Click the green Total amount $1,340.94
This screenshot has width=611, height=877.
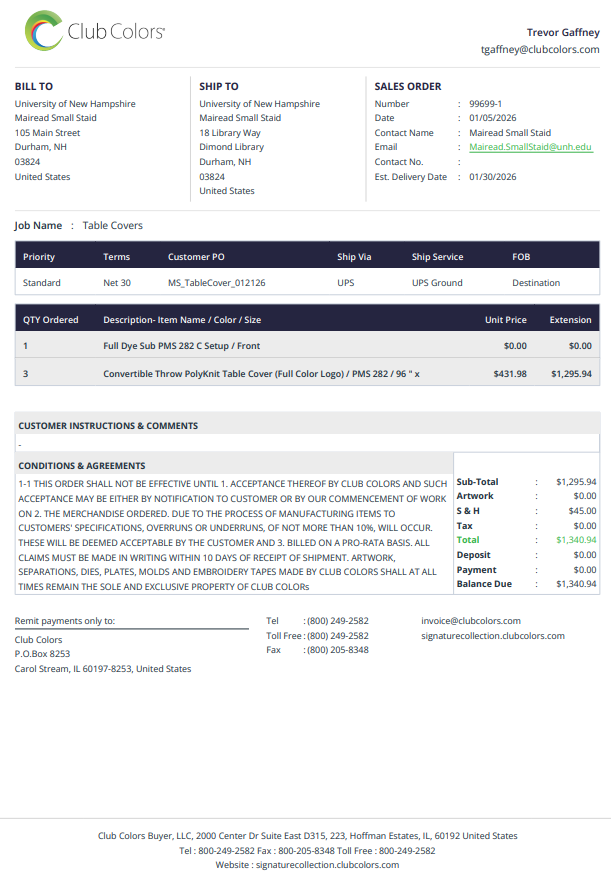[x=576, y=540]
